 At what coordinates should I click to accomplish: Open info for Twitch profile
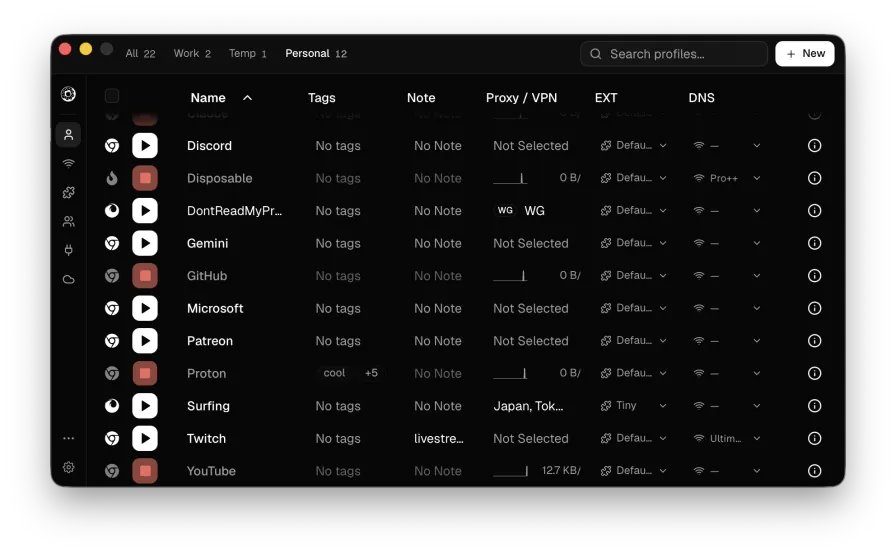pyautogui.click(x=814, y=439)
